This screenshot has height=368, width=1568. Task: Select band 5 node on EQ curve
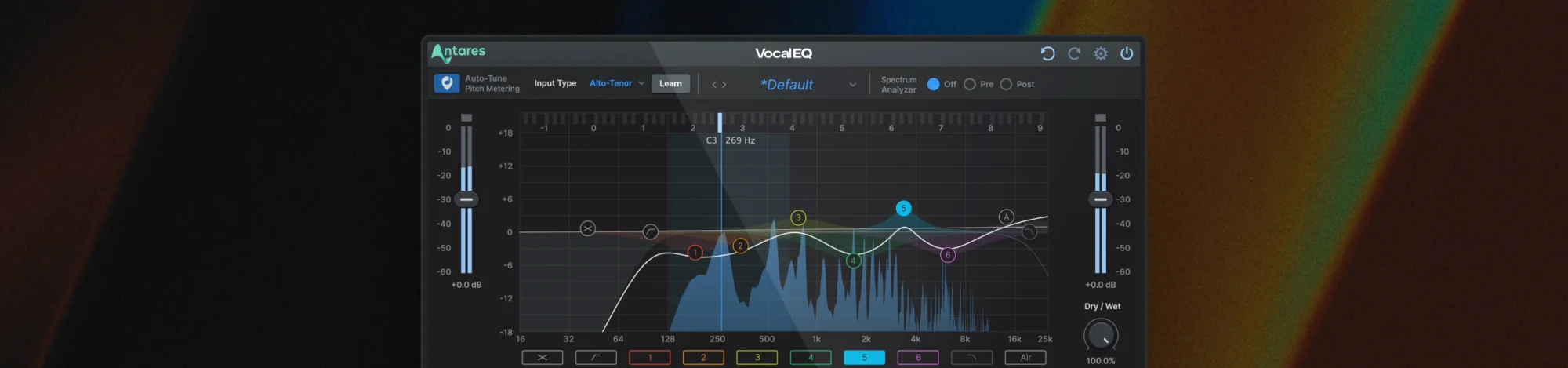(x=904, y=208)
